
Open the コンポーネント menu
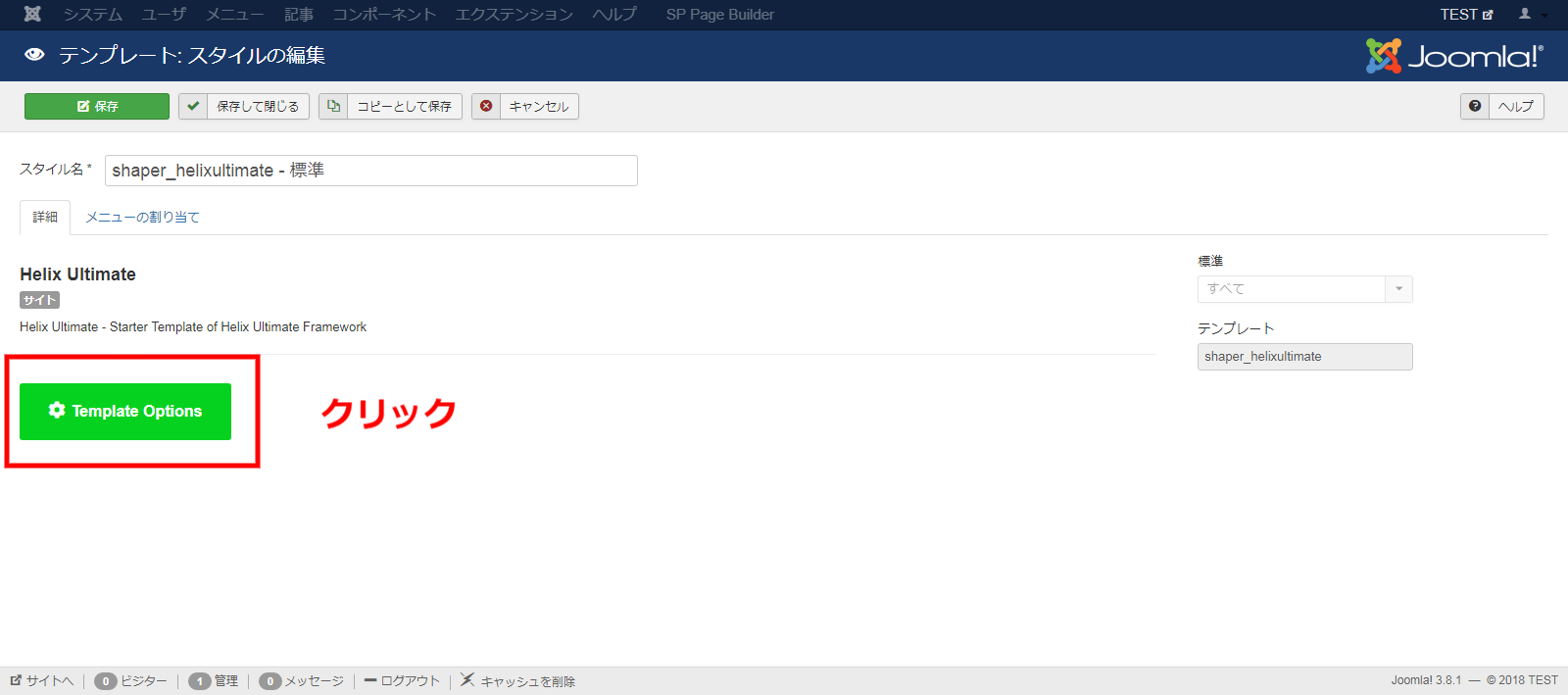pyautogui.click(x=384, y=15)
